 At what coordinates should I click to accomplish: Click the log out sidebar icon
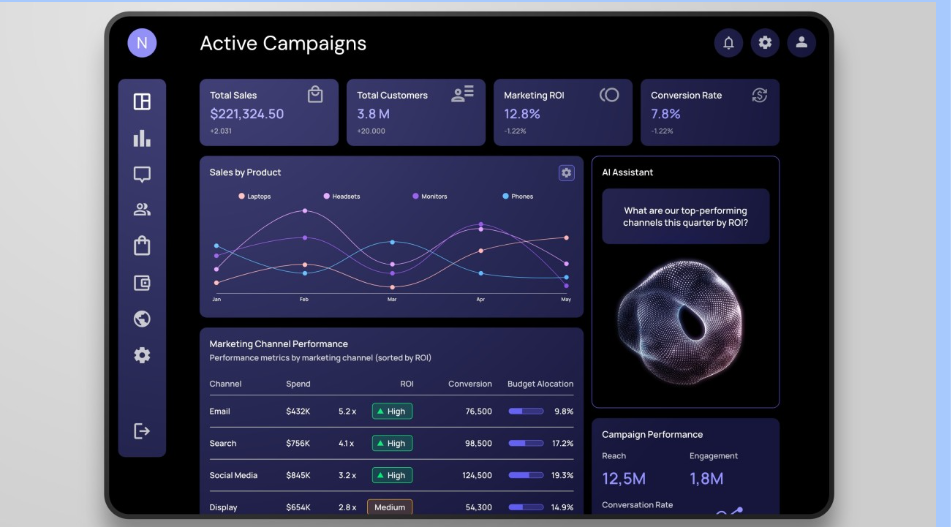coord(142,431)
